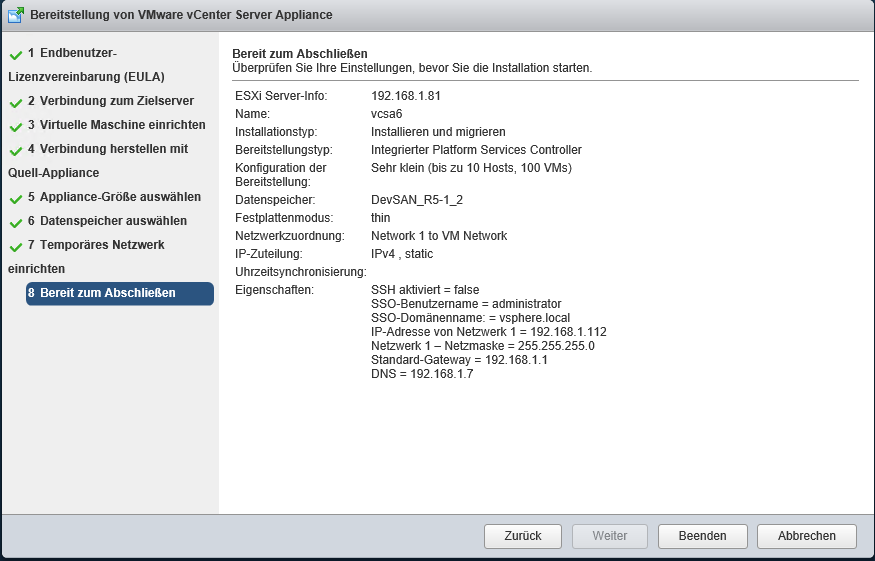This screenshot has height=561, width=875.
Task: Click green checkmark beside Temporäres Netzwerk einrichten
Action: click(16, 247)
